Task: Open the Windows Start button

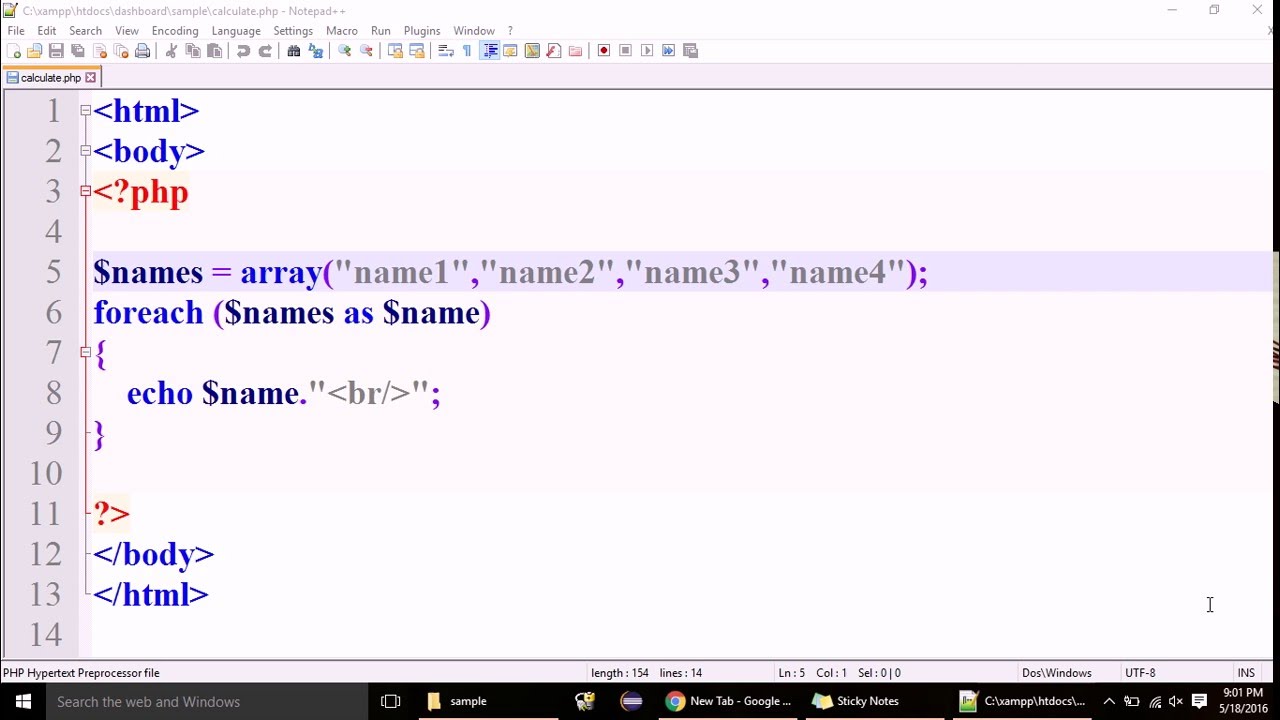Action: (23, 701)
